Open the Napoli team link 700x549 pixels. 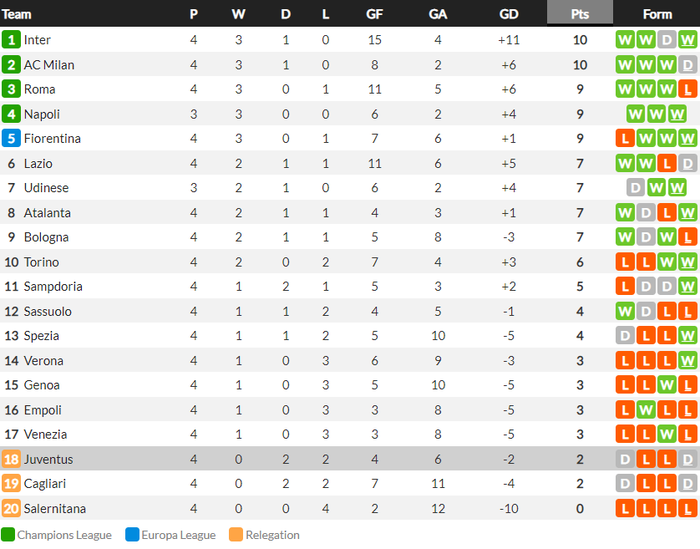click(42, 114)
